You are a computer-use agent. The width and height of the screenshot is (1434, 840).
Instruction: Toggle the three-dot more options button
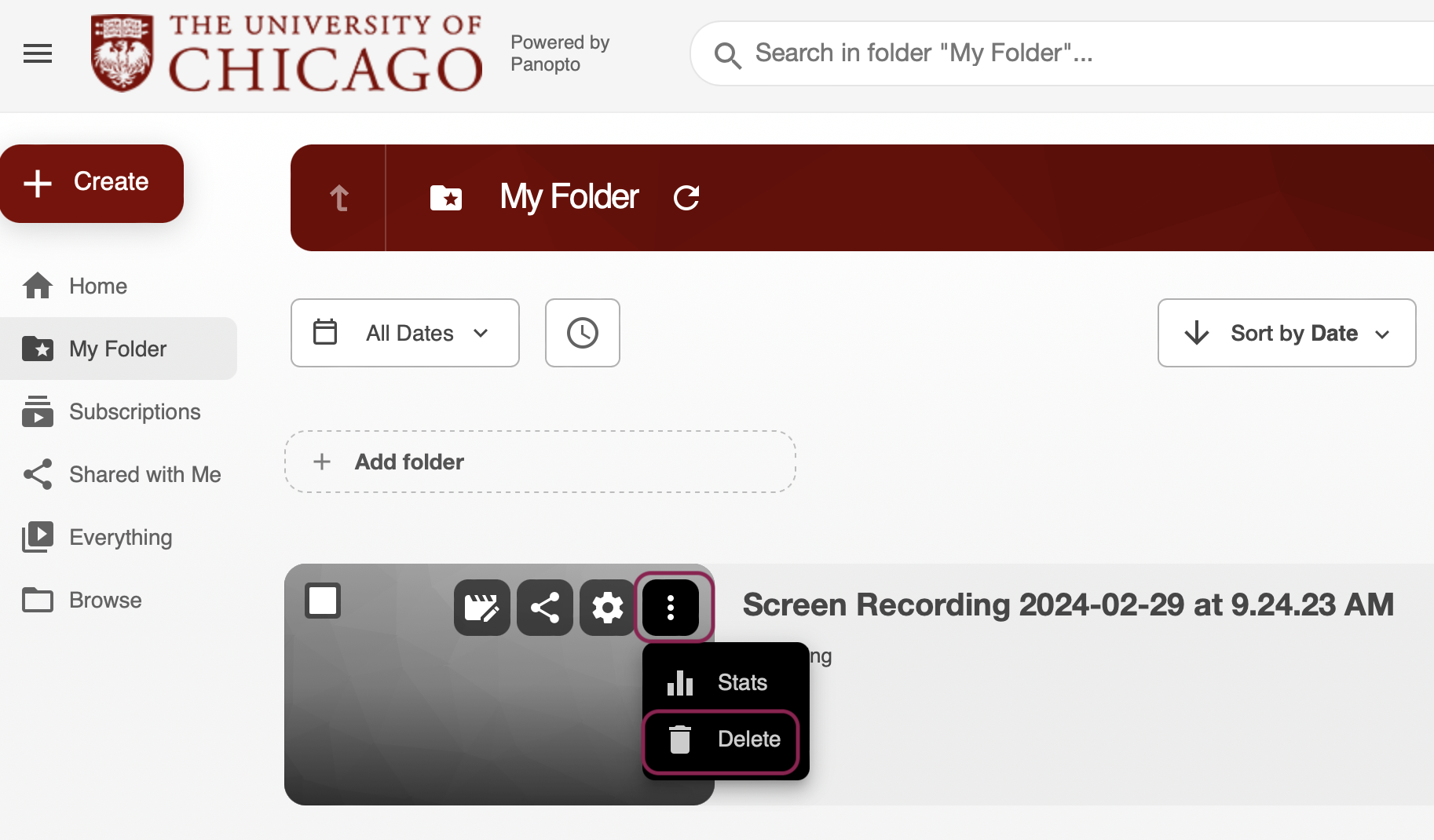click(x=671, y=608)
